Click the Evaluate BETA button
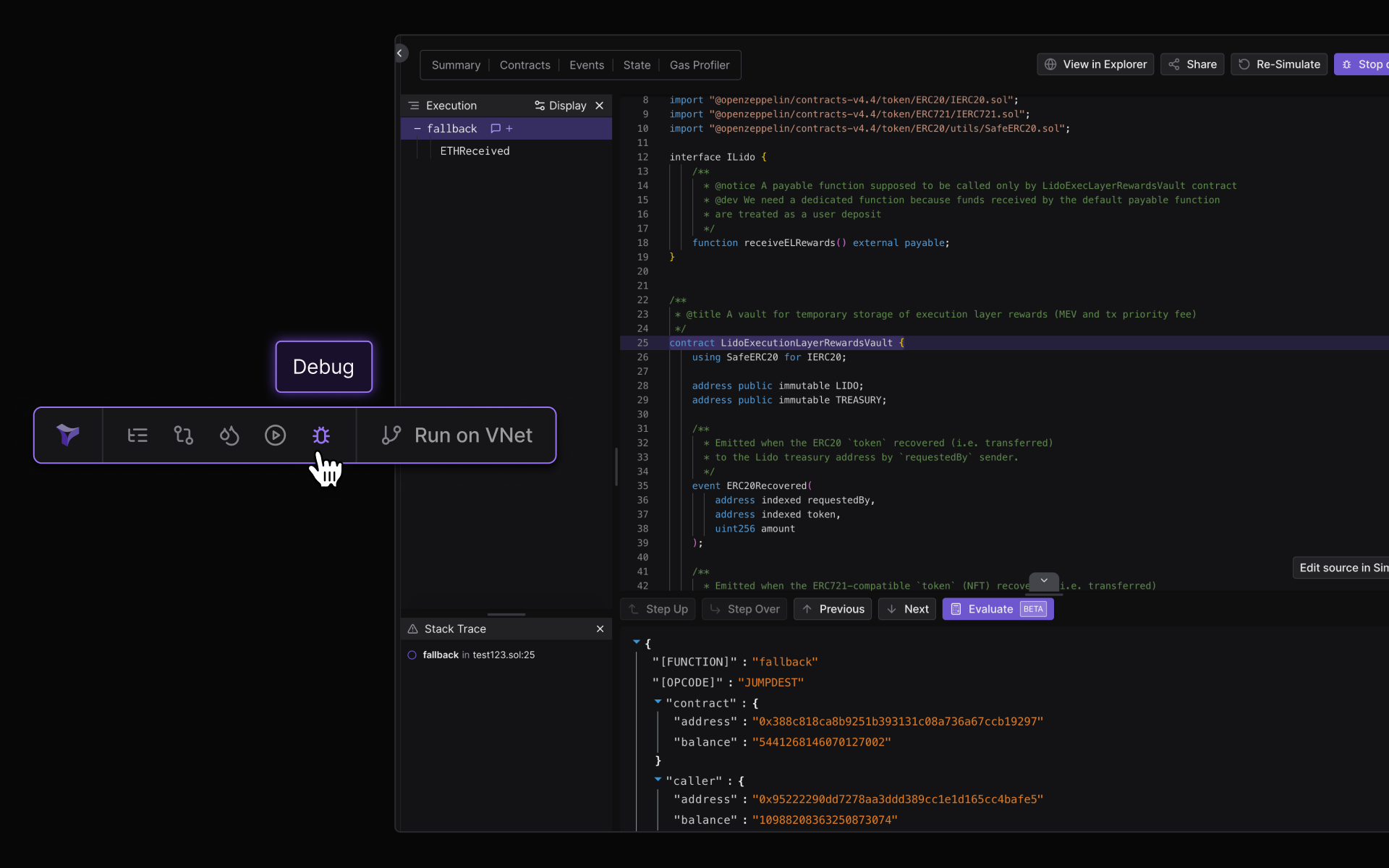Viewport: 1389px width, 868px height. pyautogui.click(x=998, y=609)
